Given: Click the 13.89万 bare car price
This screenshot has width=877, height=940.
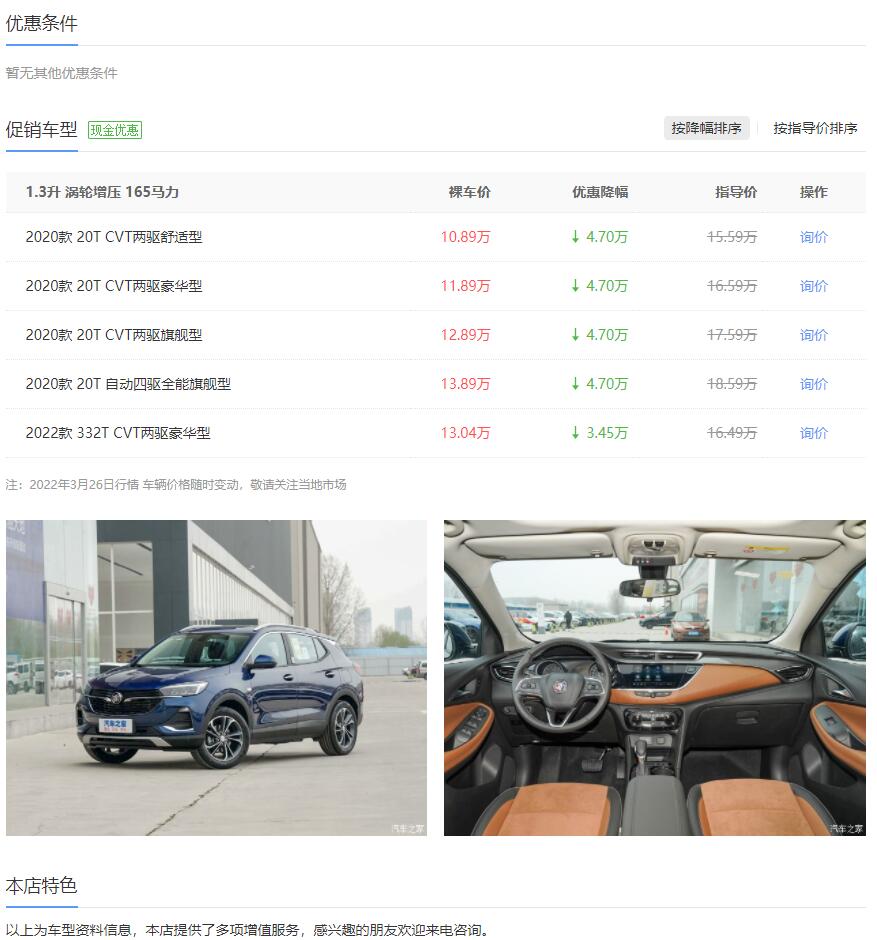Looking at the screenshot, I should [x=465, y=384].
